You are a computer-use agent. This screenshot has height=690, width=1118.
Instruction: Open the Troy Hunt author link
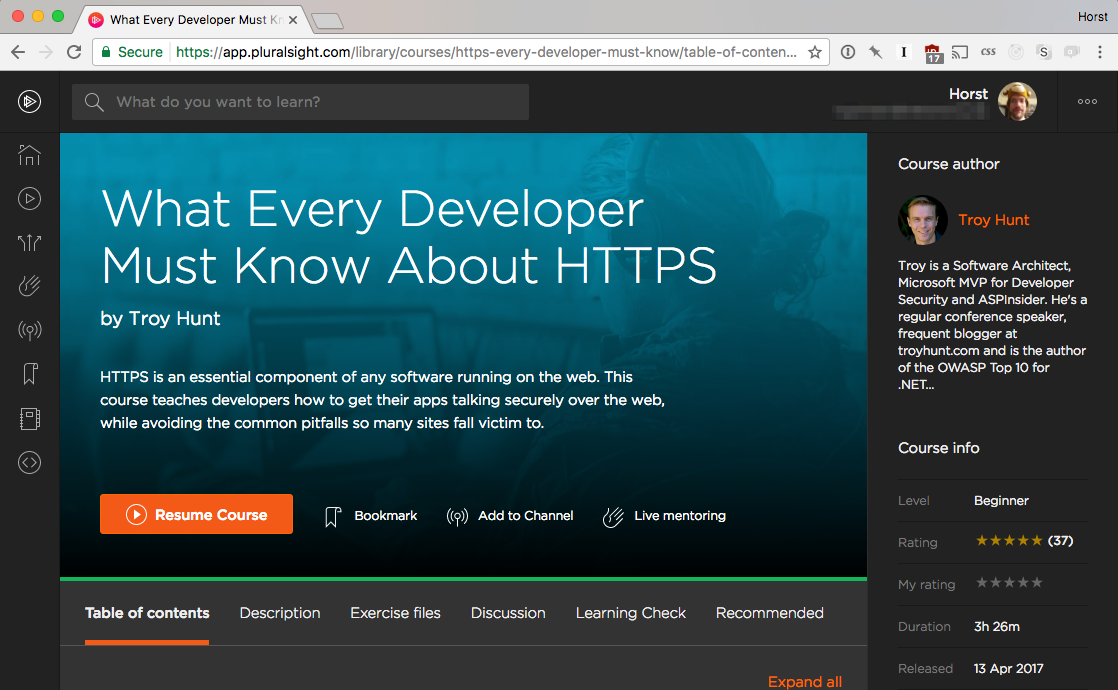pyautogui.click(x=993, y=220)
